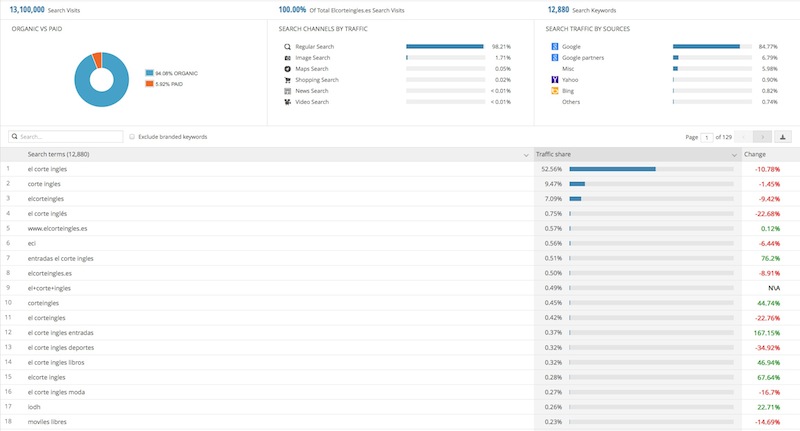Select keyword 'www.elcorteingles.es'

(58, 229)
